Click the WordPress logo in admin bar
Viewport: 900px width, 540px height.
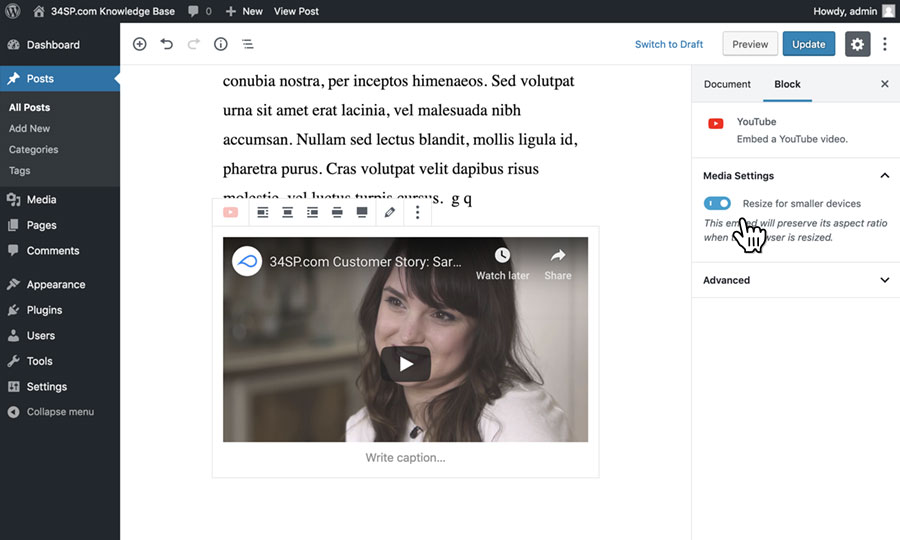(x=13, y=11)
